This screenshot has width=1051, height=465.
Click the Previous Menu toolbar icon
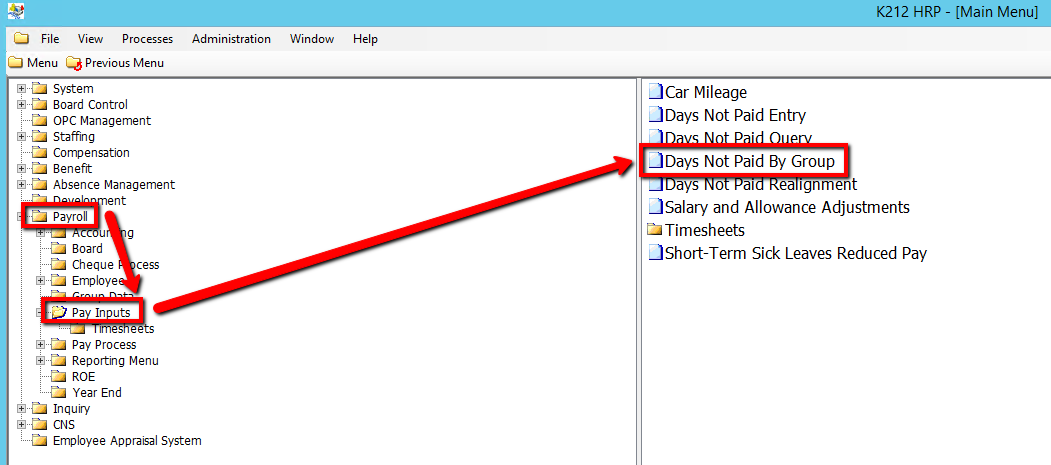pos(74,63)
